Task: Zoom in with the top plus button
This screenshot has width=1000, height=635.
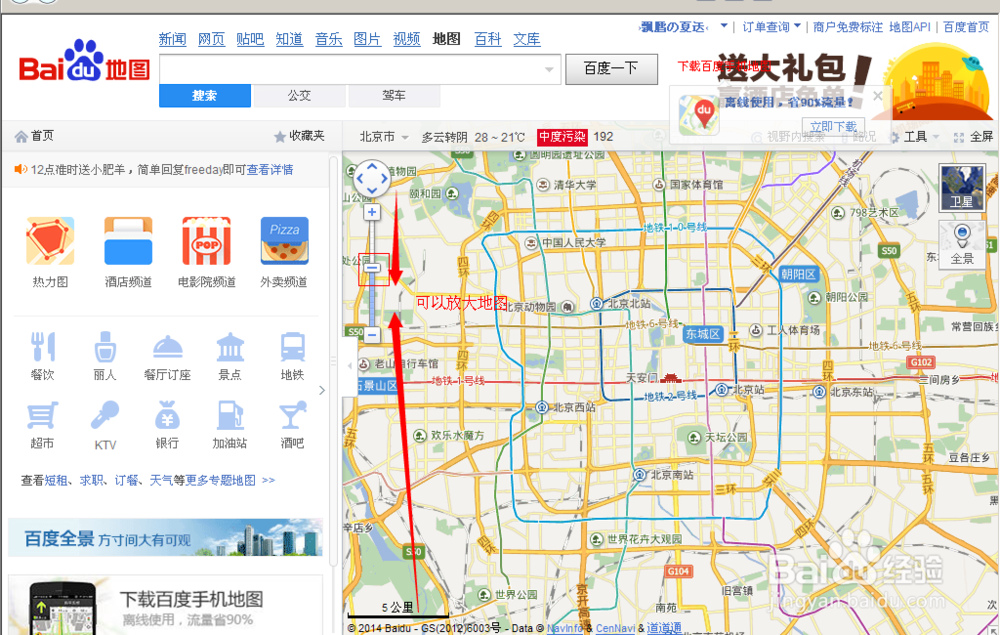Action: (372, 212)
